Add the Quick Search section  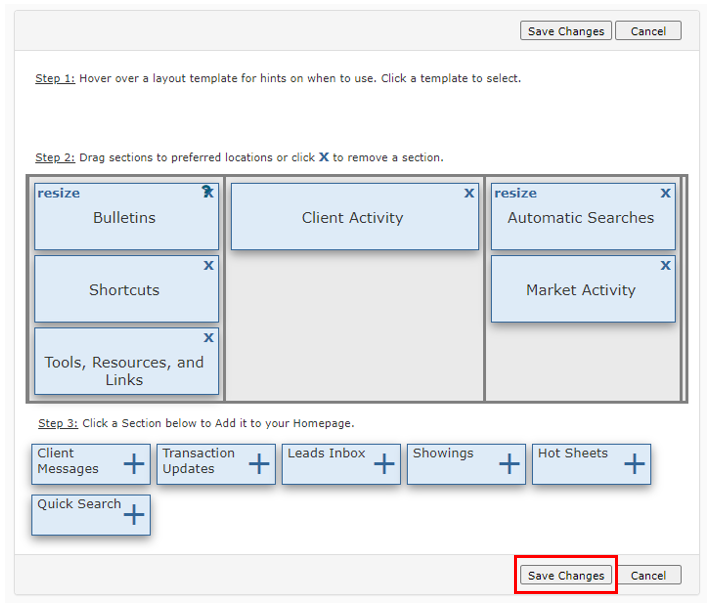(x=134, y=515)
